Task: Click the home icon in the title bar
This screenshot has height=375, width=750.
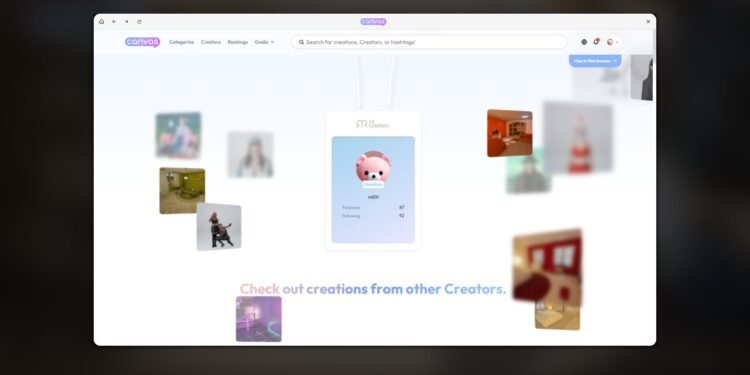Action: click(x=101, y=22)
